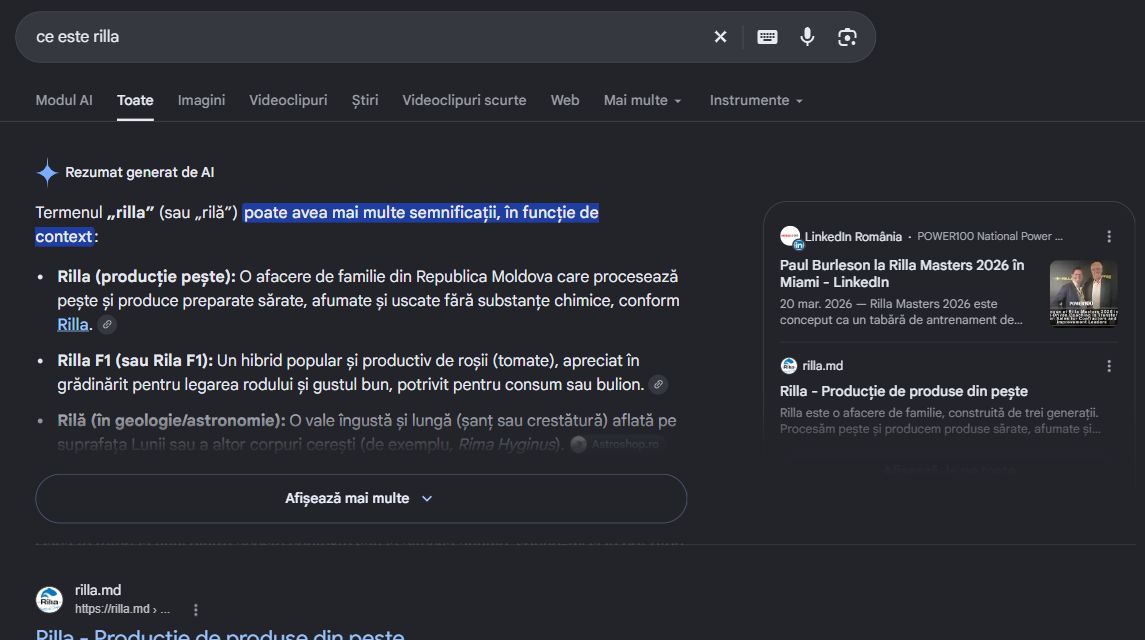This screenshot has width=1145, height=640.
Task: Open the Instrumente dropdown
Action: 757,100
